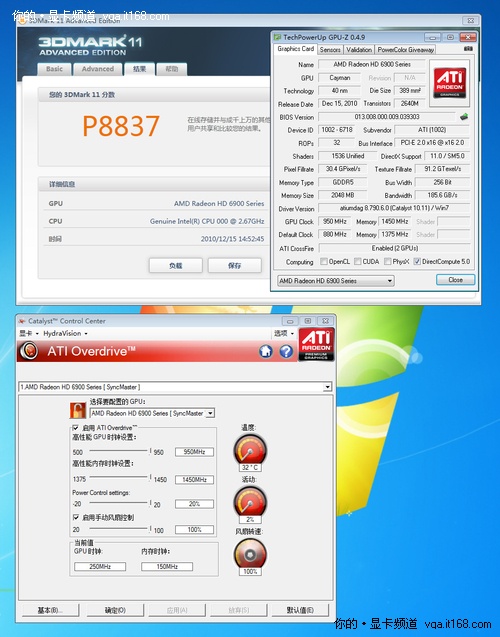Toggle the PhysX checkbox in GPU-Z
Image resolution: width=500 pixels, height=637 pixels.
pos(387,261)
